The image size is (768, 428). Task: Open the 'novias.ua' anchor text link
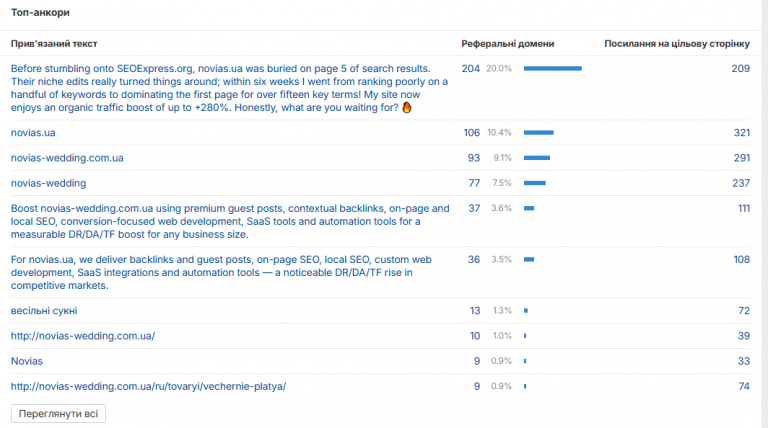[33, 133]
